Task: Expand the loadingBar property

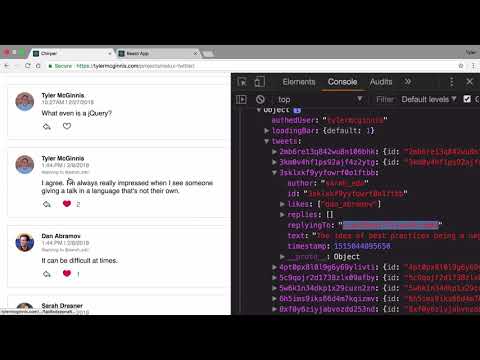Action: point(267,131)
